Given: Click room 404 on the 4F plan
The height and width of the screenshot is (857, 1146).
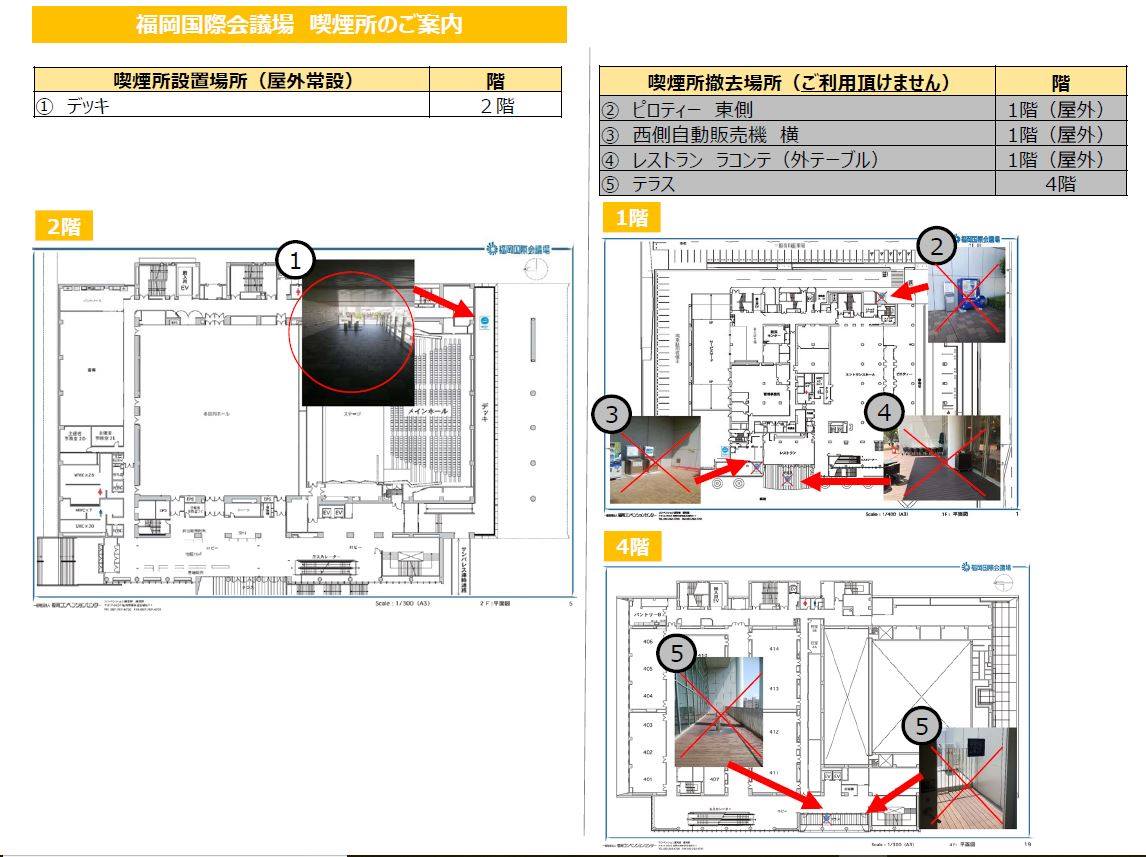Looking at the screenshot, I should coord(648,696).
